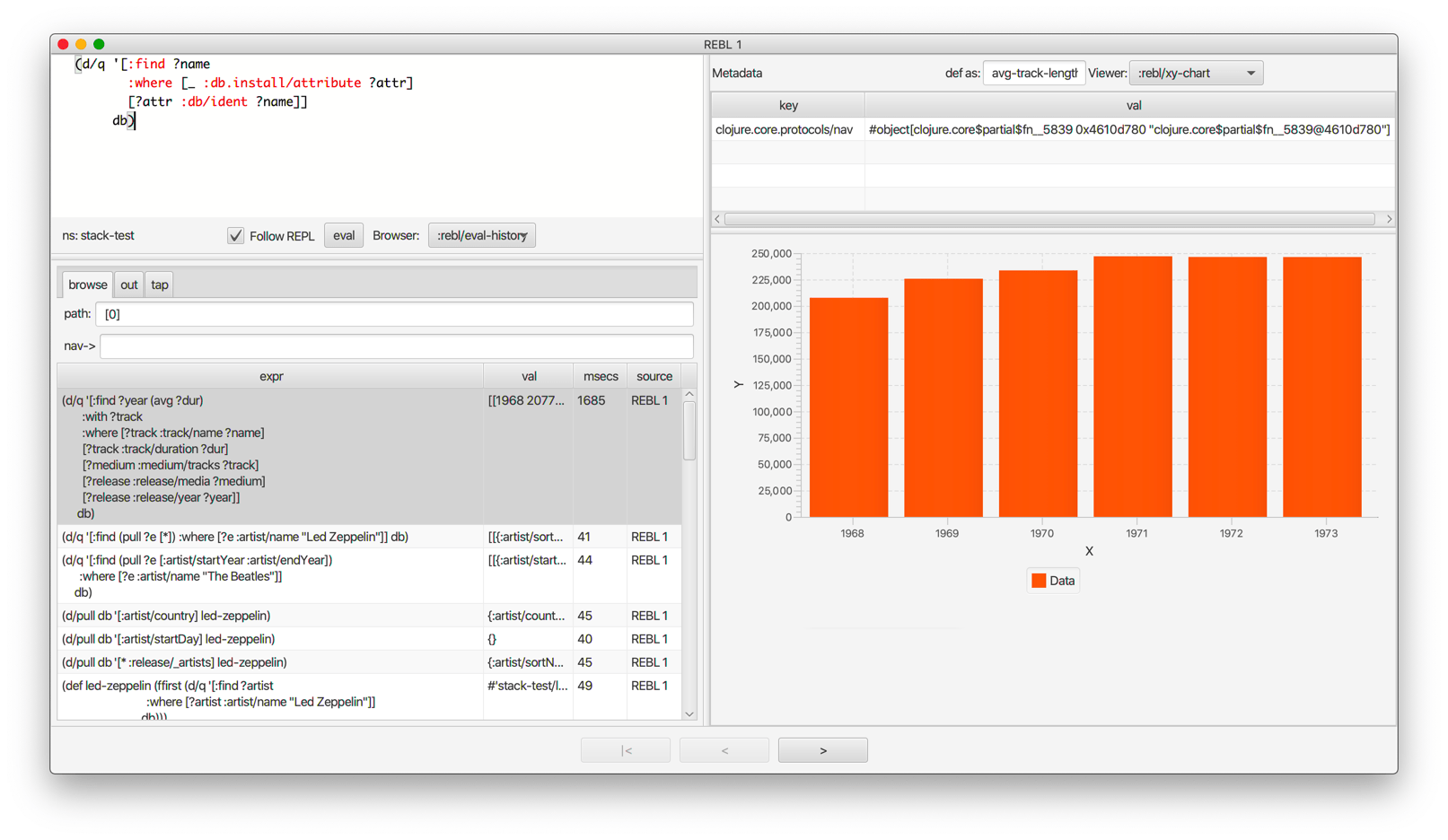Click the history table scroll up arrow
This screenshot has height=840, width=1448.
coord(689,395)
